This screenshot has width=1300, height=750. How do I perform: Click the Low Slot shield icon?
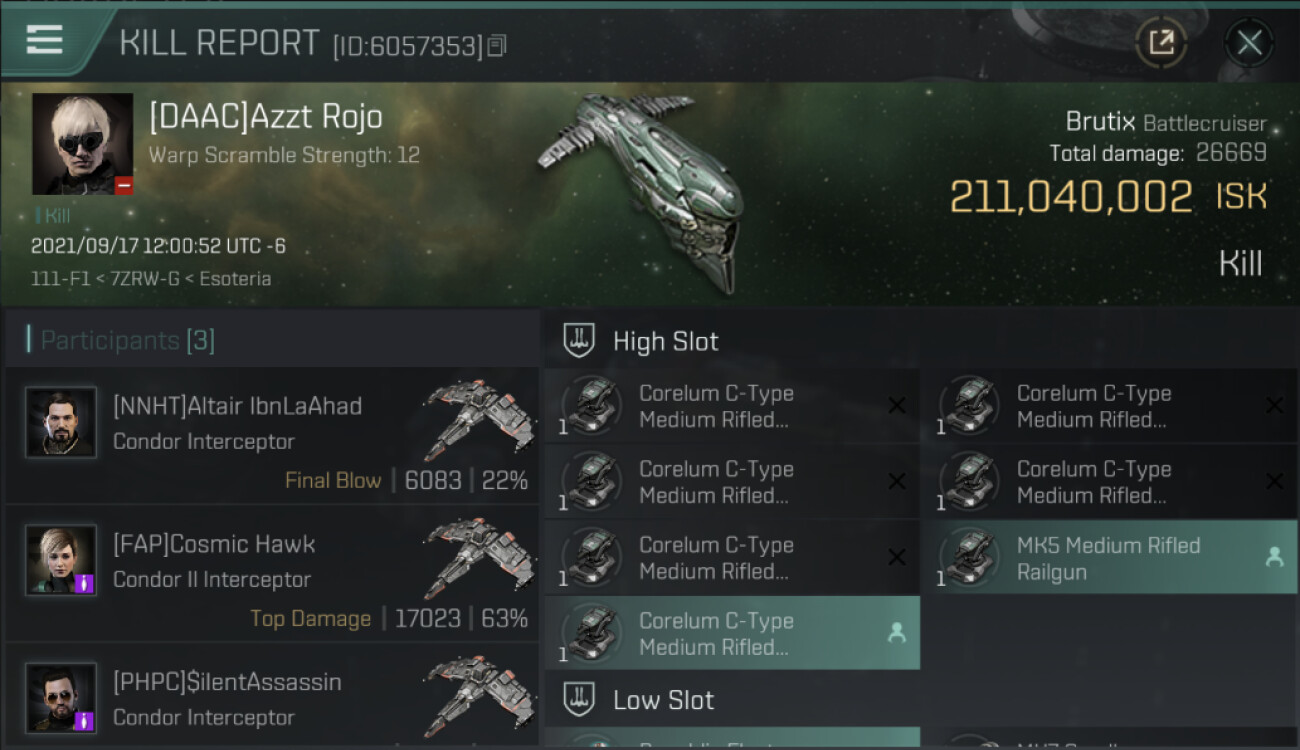tap(579, 700)
